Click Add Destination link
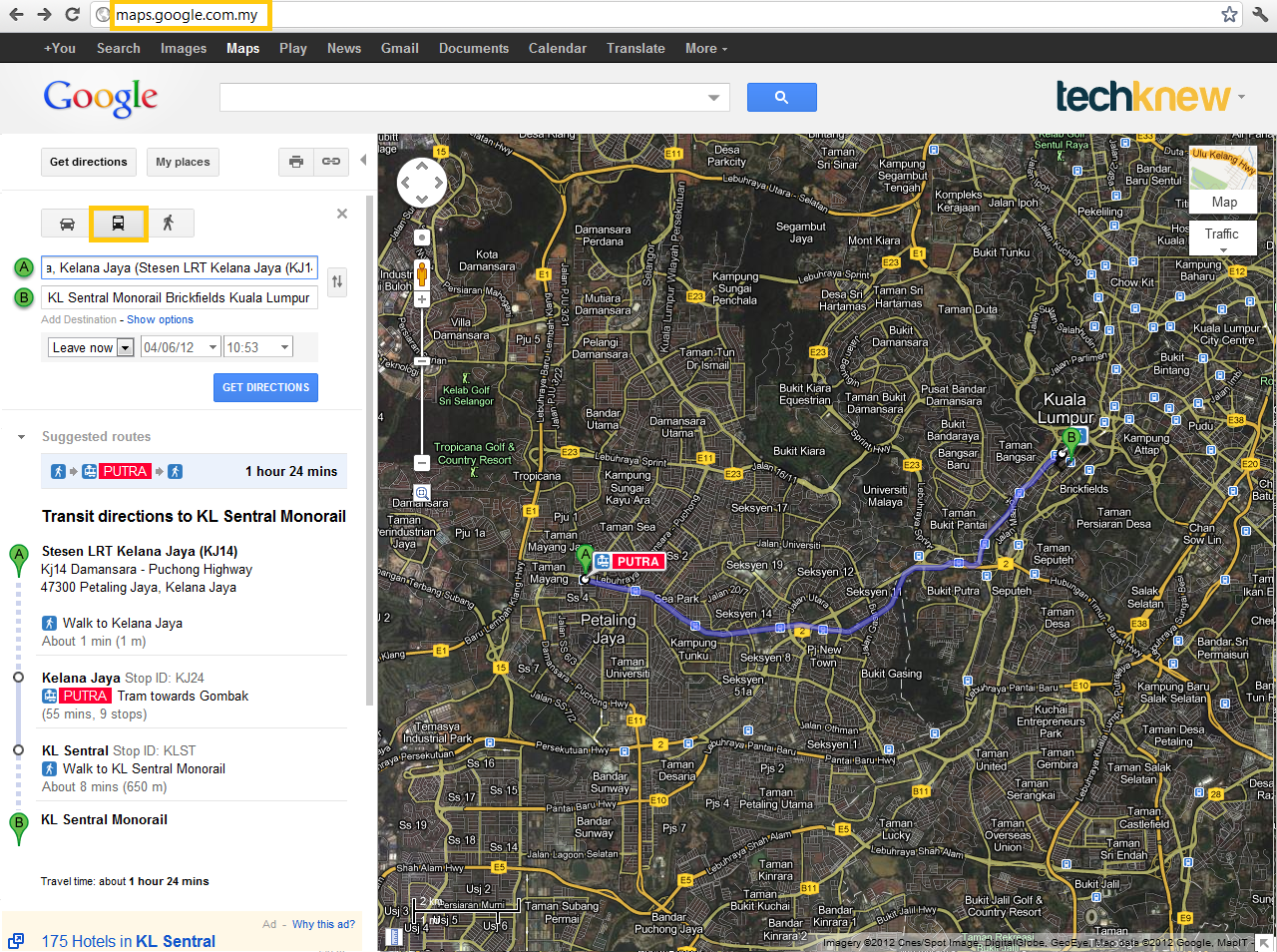 [79, 319]
